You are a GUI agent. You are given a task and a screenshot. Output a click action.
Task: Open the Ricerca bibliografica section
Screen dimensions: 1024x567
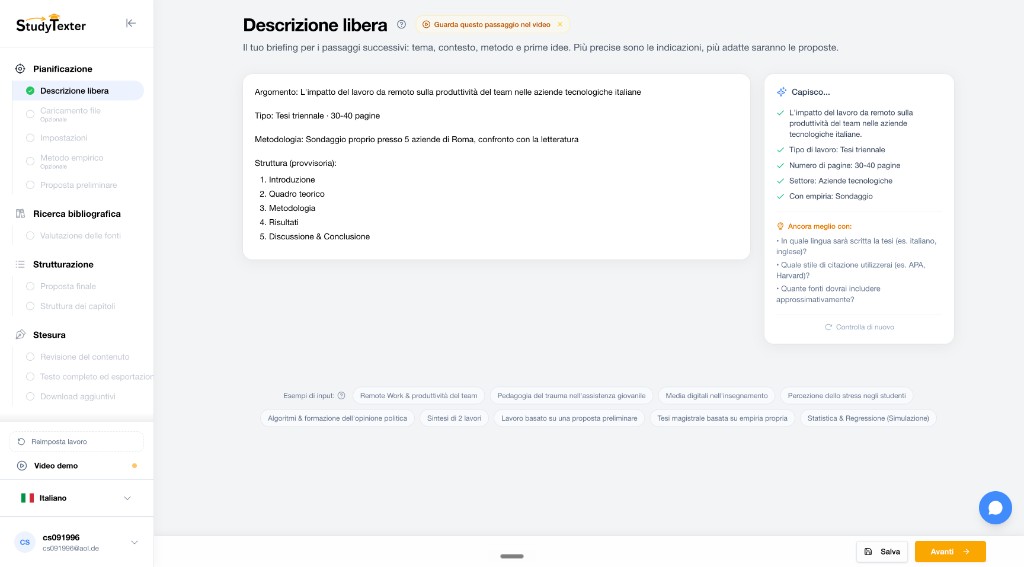76,214
